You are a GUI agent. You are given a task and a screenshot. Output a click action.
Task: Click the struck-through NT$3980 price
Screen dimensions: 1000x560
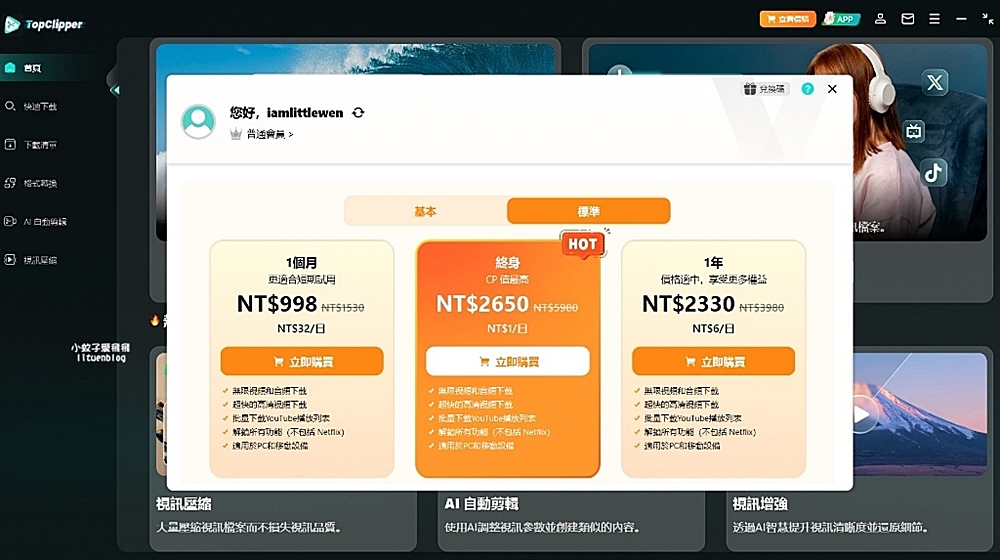point(761,307)
